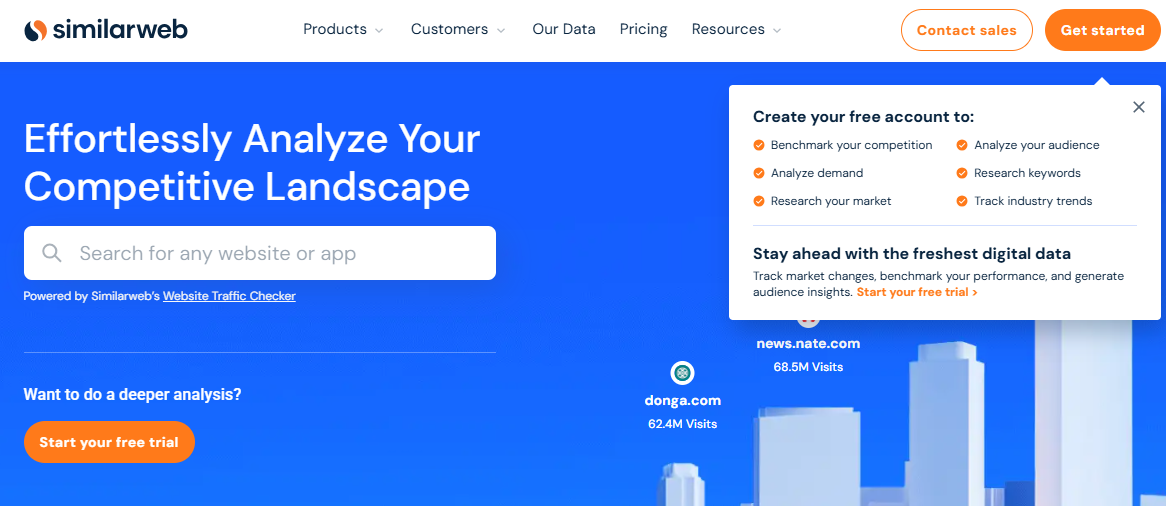Screen dimensions: 1166x506
Task: Click Create your free account heading
Action: point(863,117)
